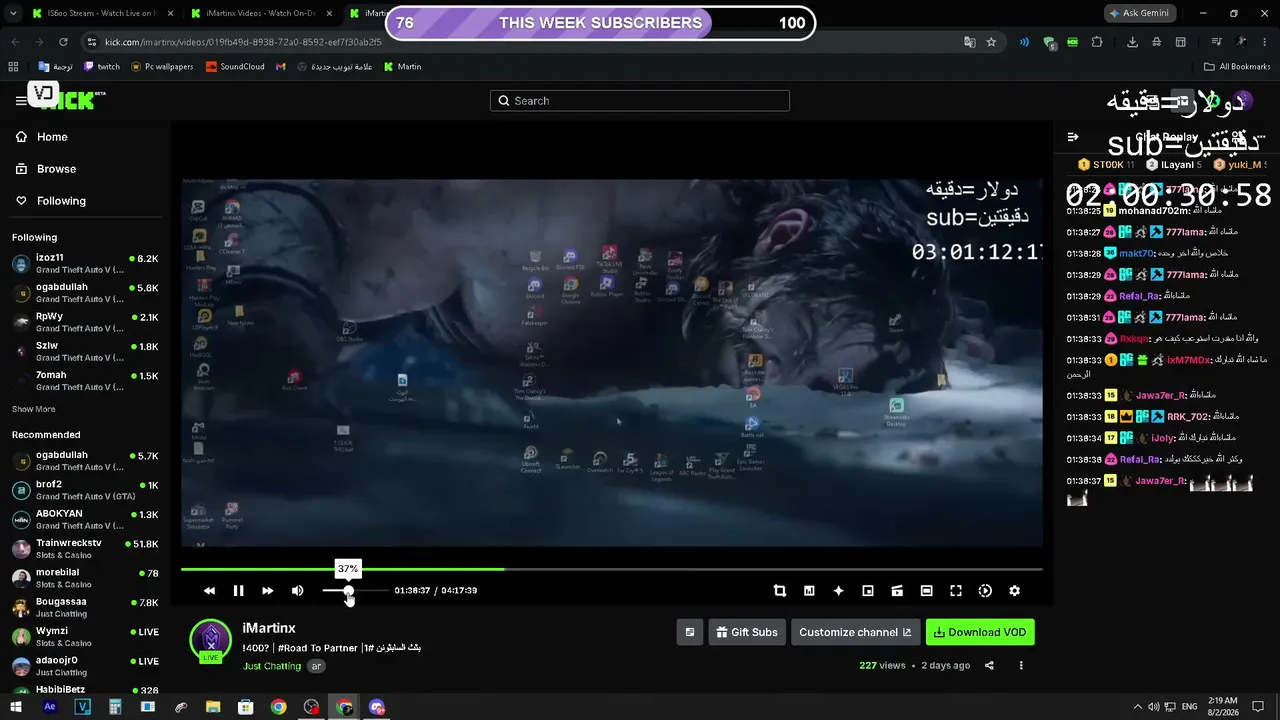Open recommended channel Bougassaa
Viewport: 1280px width, 720px height.
(85, 608)
